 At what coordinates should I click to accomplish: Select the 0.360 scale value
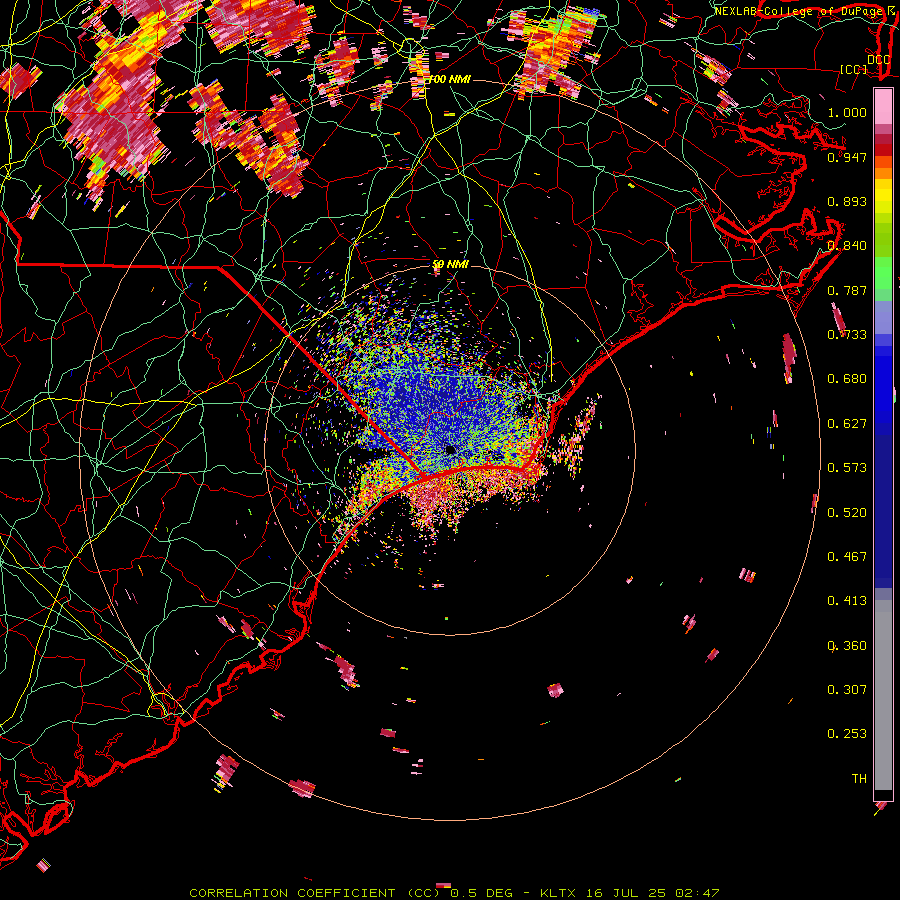pos(847,646)
